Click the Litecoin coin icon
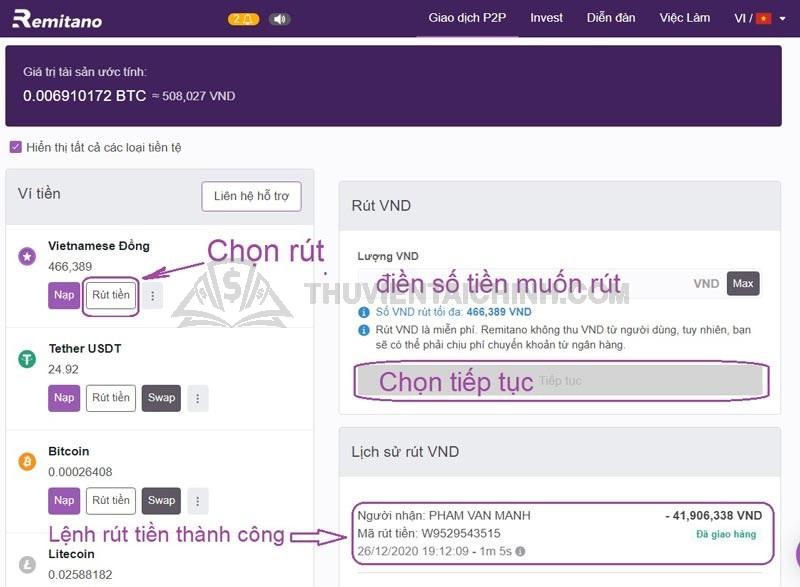 (x=27, y=565)
